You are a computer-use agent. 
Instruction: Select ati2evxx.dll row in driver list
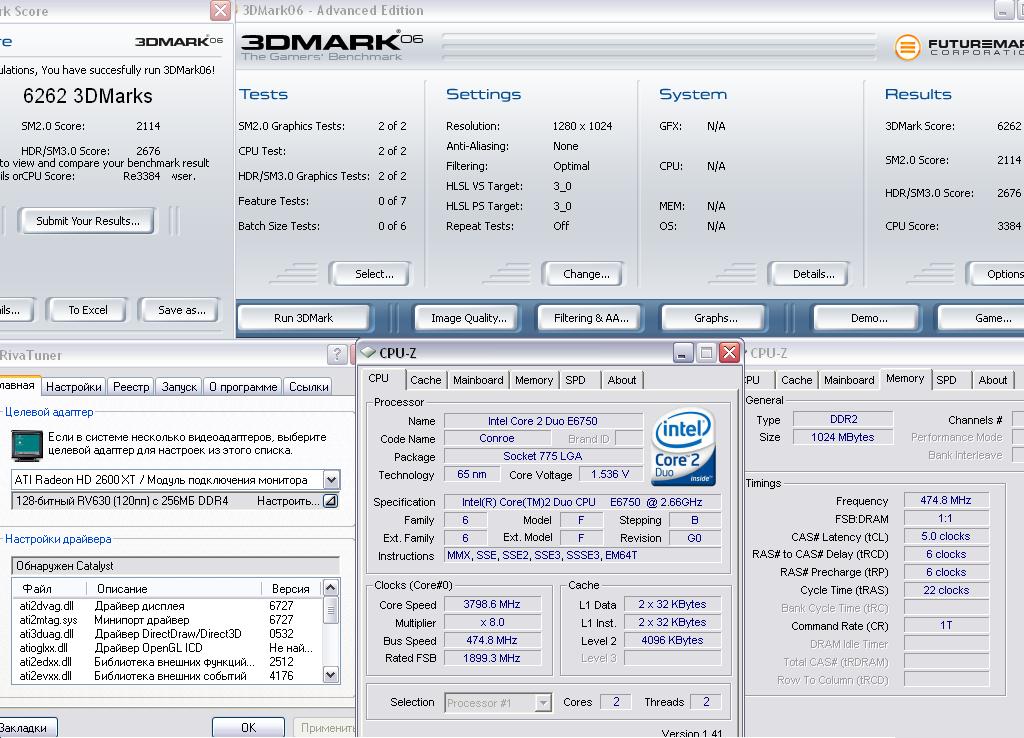point(167,676)
